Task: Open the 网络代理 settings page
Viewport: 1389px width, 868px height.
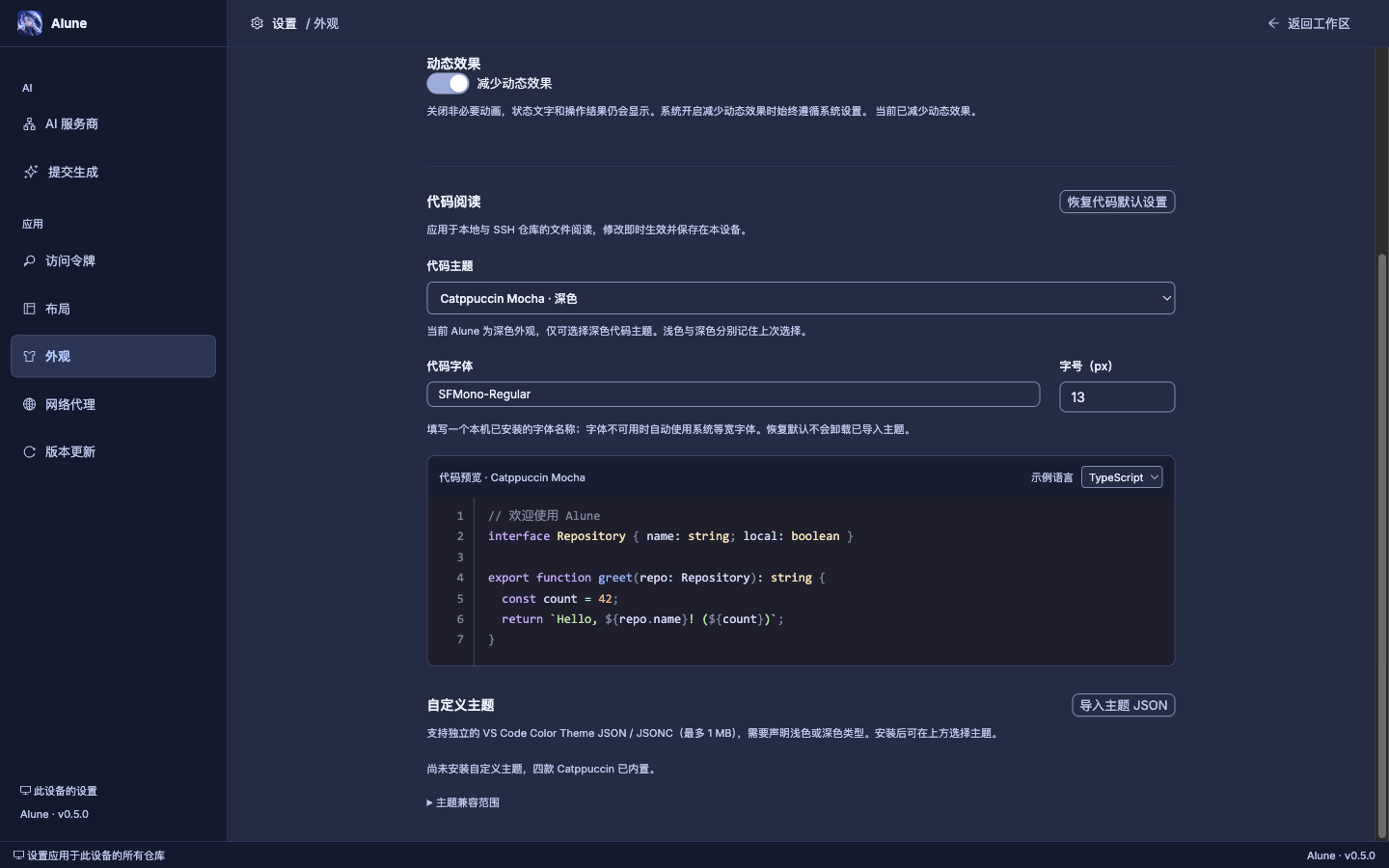Action: (x=113, y=404)
